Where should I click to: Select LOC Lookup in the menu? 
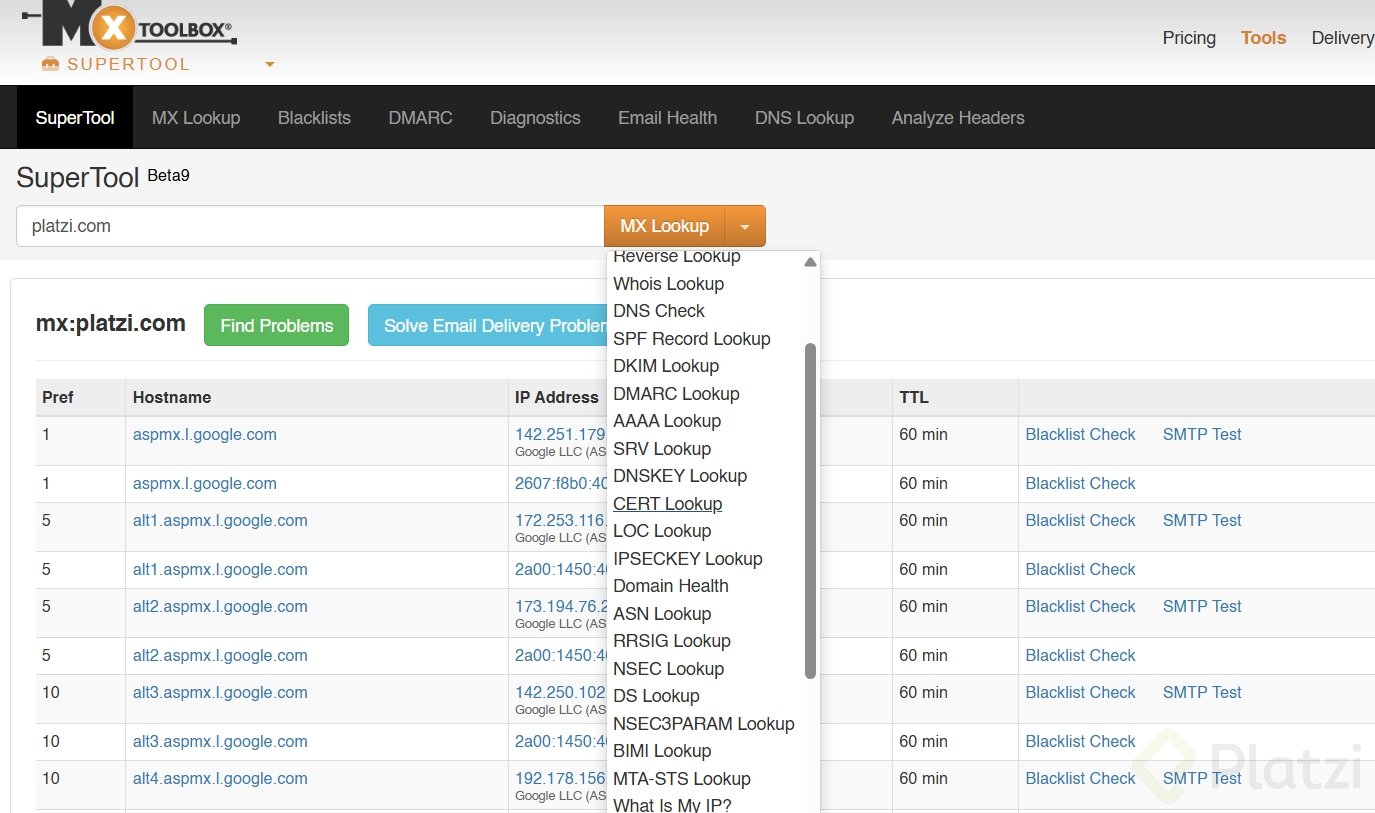[662, 531]
